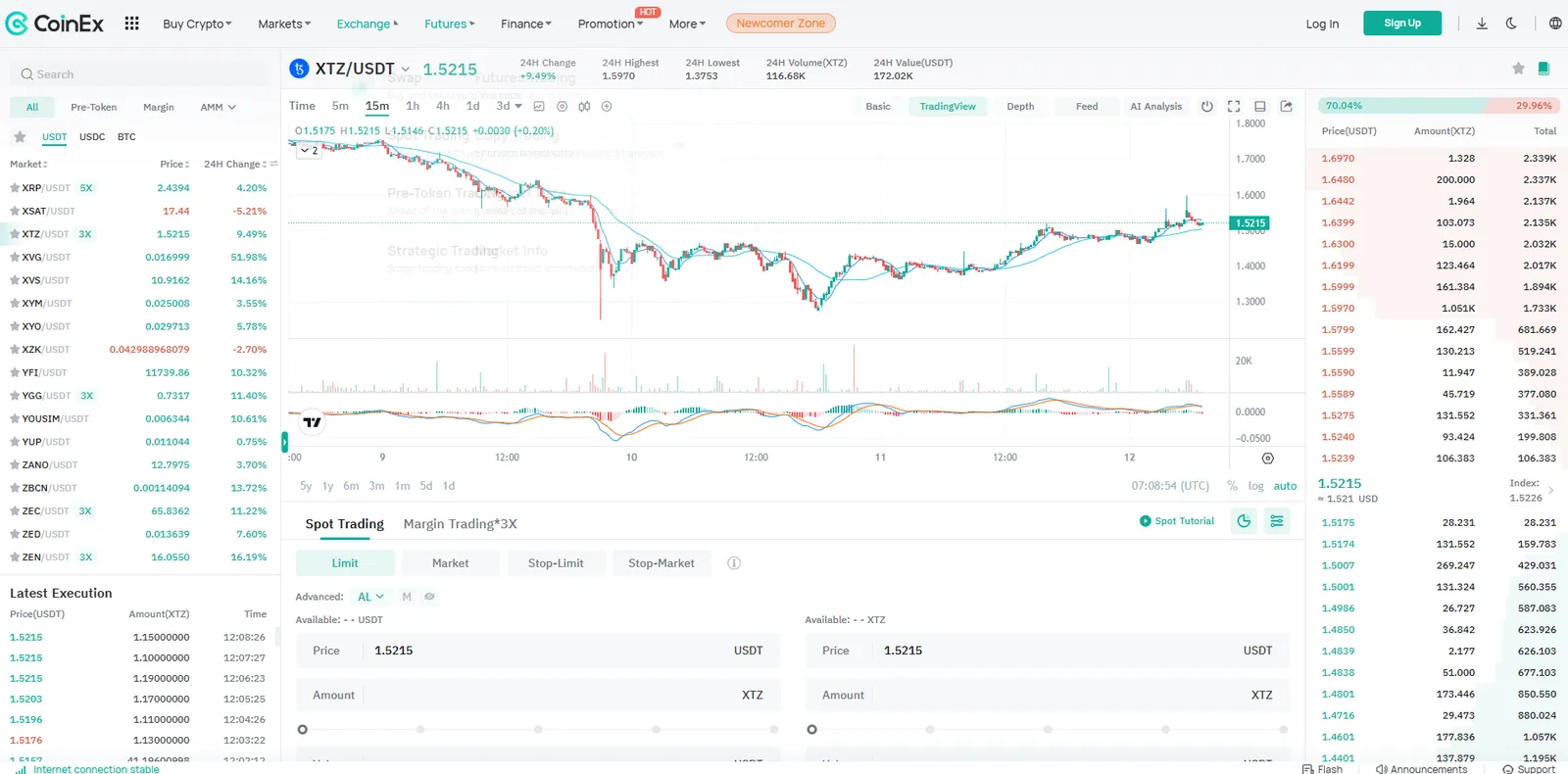
Task: Favorite XTZ/USDT with star icon near header
Action: pos(1518,69)
